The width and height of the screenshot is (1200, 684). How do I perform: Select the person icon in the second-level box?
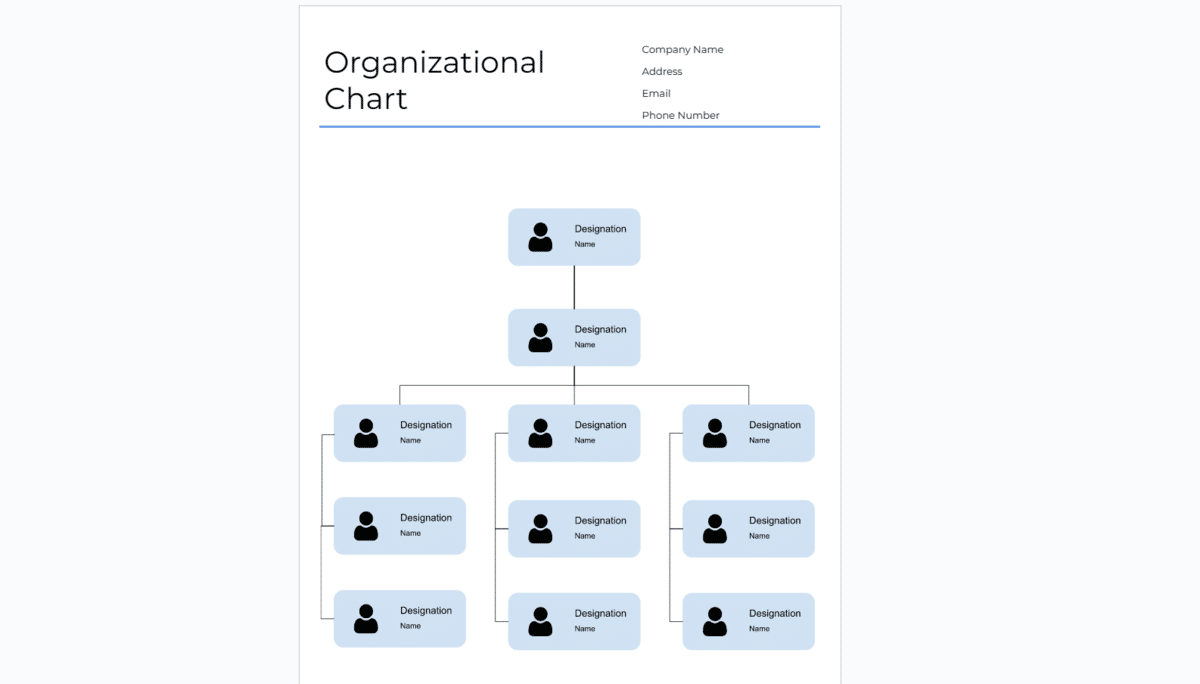(541, 337)
